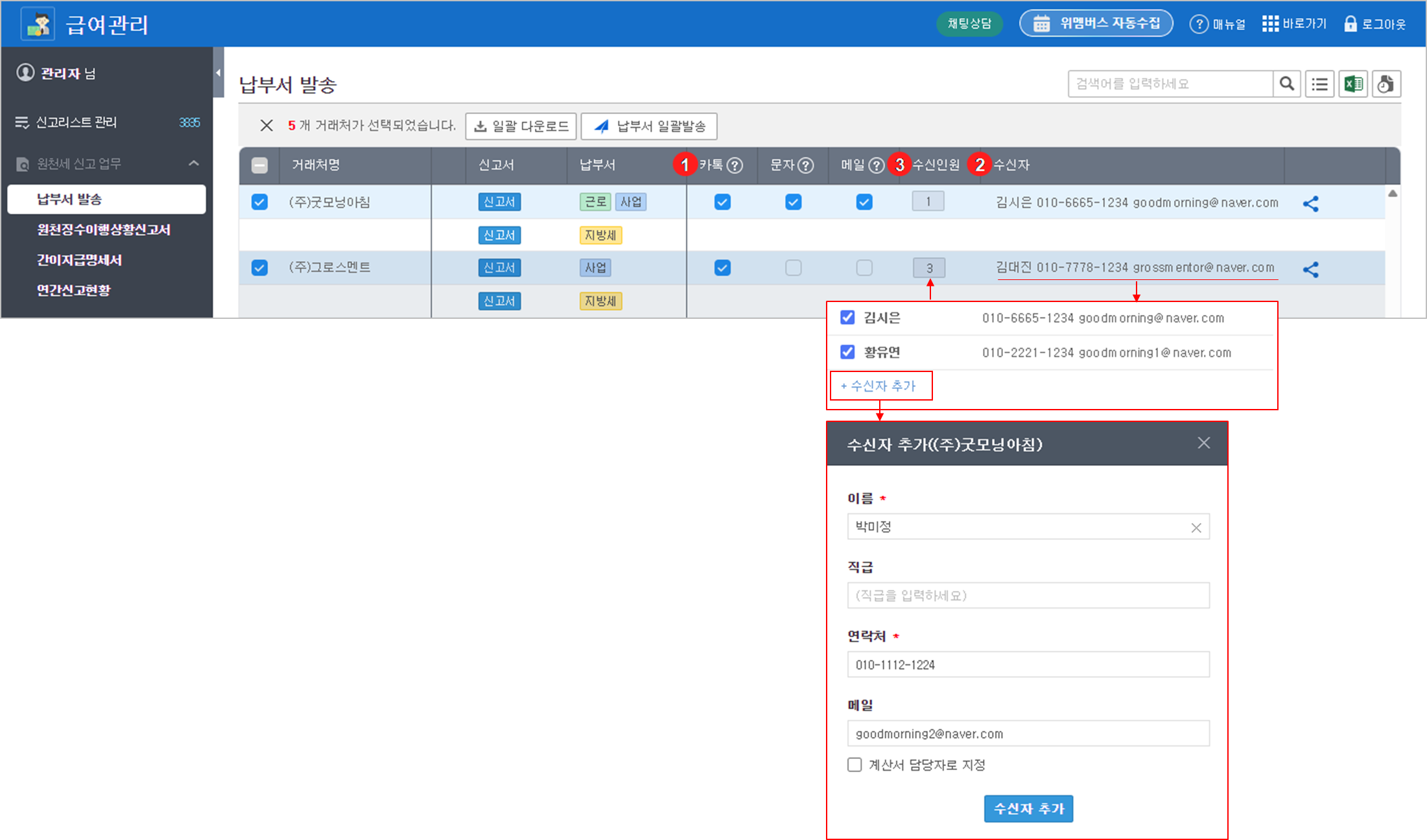The height and width of the screenshot is (840, 1427).
Task: Open 간이지급명세서 menu item
Action: point(79,260)
